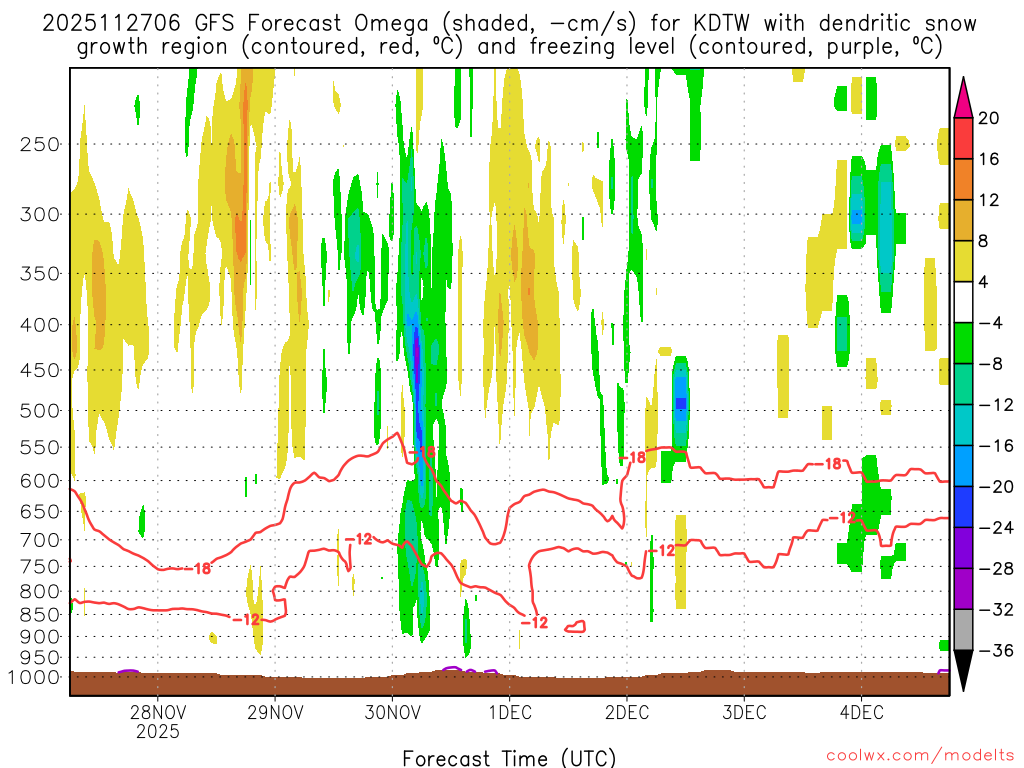This screenshot has width=1024, height=768.
Task: Select the 30NOV date label
Action: pyautogui.click(x=392, y=712)
